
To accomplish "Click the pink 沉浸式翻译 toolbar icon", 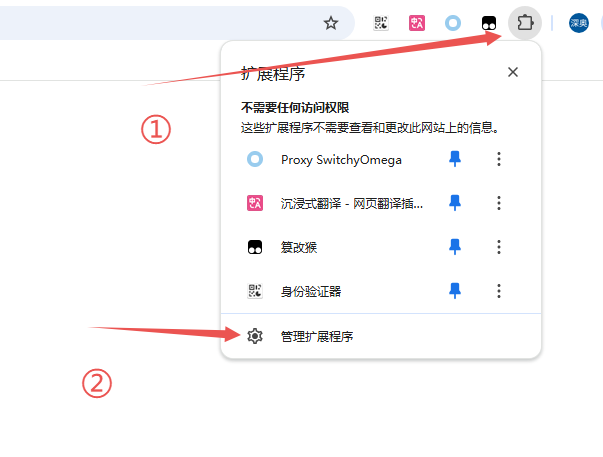I will [417, 23].
